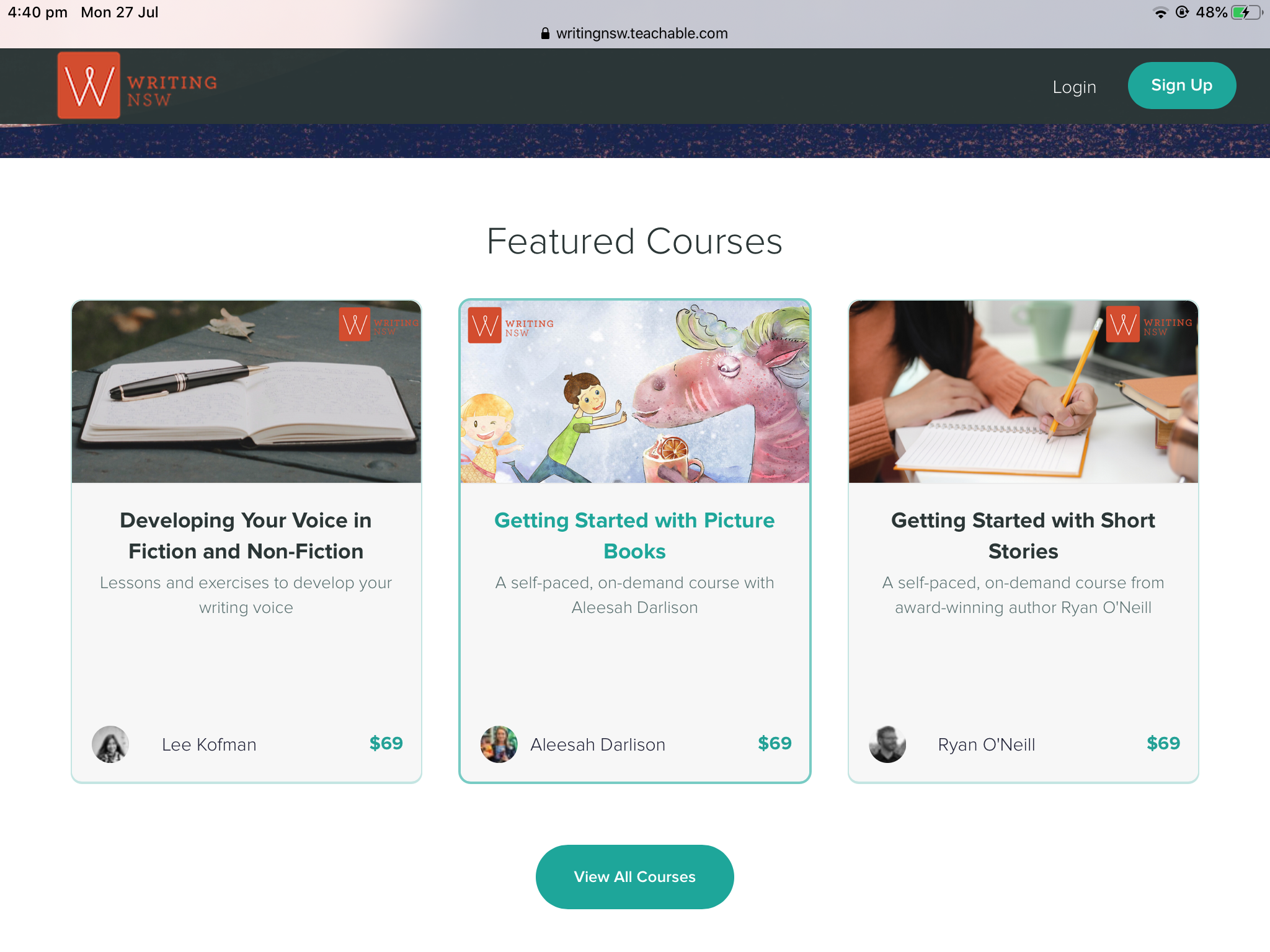
Task: Click the $69 price on Lee Kofman's course
Action: 386,743
